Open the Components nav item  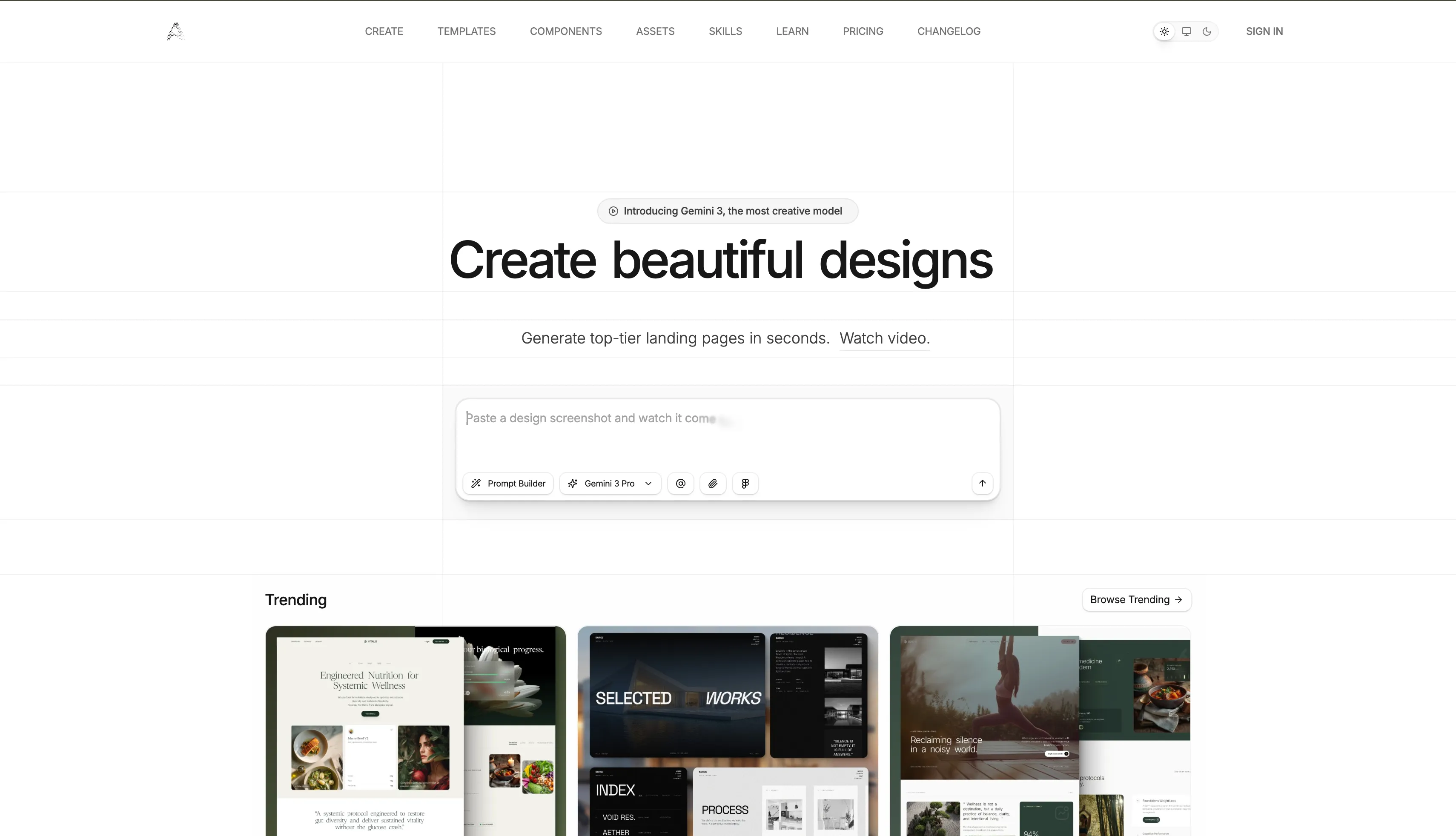click(565, 31)
